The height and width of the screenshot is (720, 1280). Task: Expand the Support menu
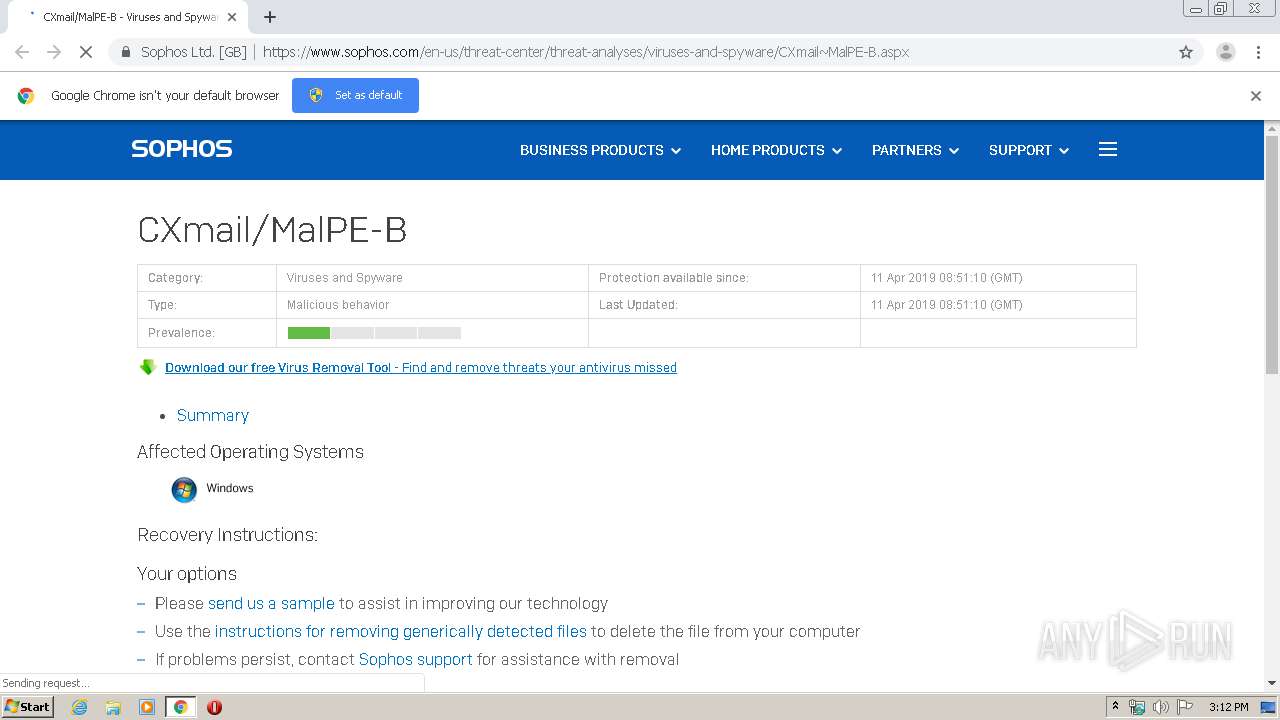click(1029, 150)
